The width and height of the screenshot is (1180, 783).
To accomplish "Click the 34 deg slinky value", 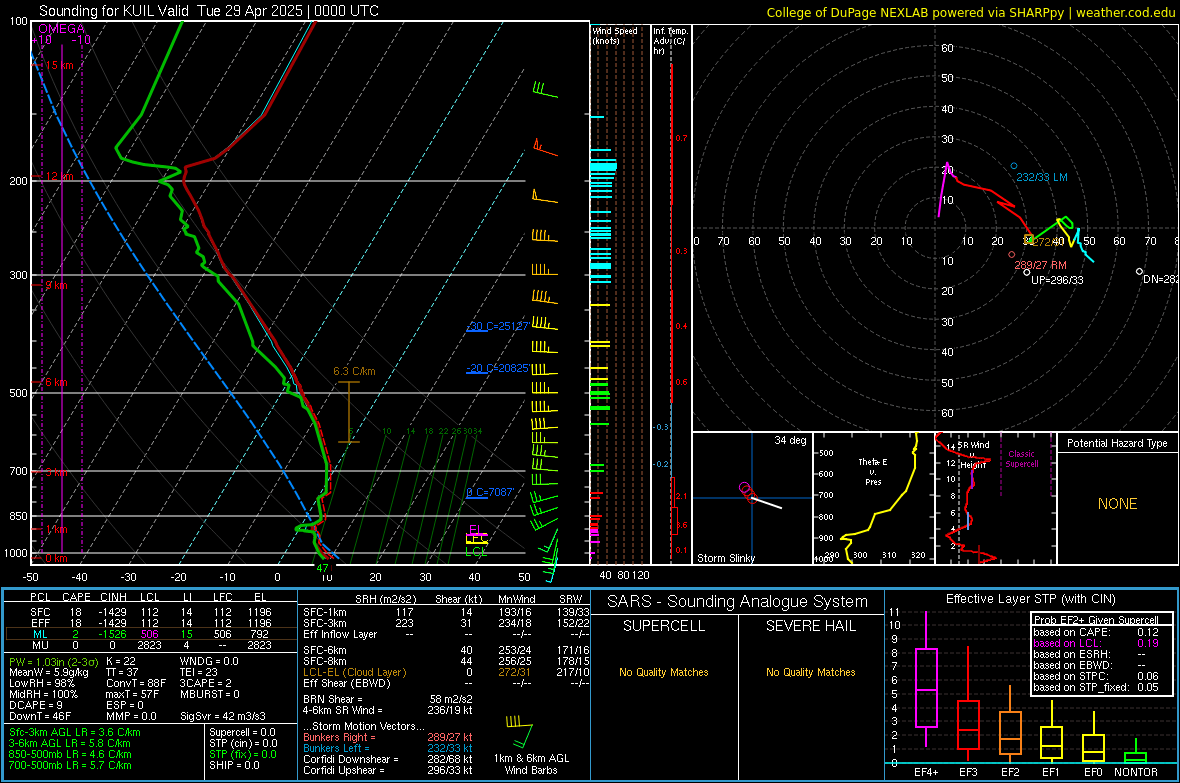I will click(790, 440).
